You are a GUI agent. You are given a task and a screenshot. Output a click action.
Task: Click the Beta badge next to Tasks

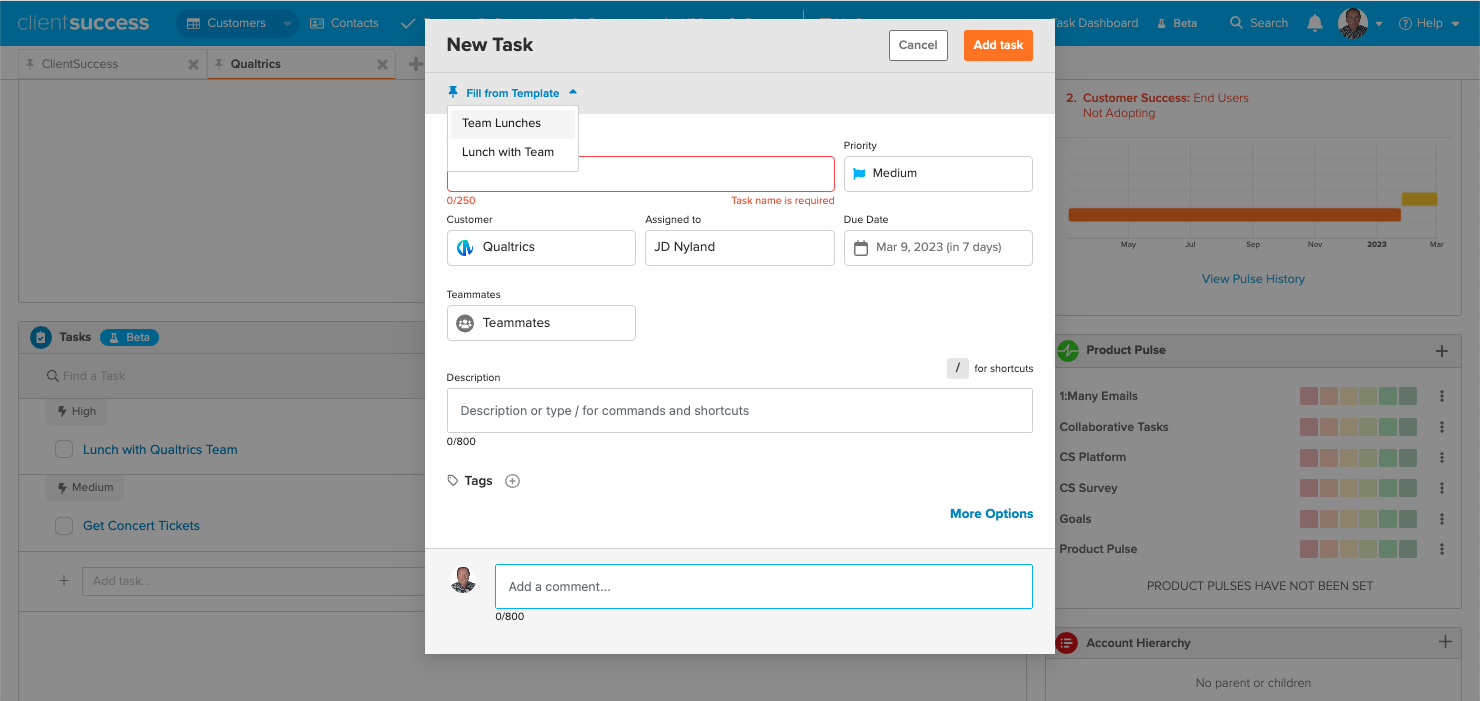click(x=129, y=338)
